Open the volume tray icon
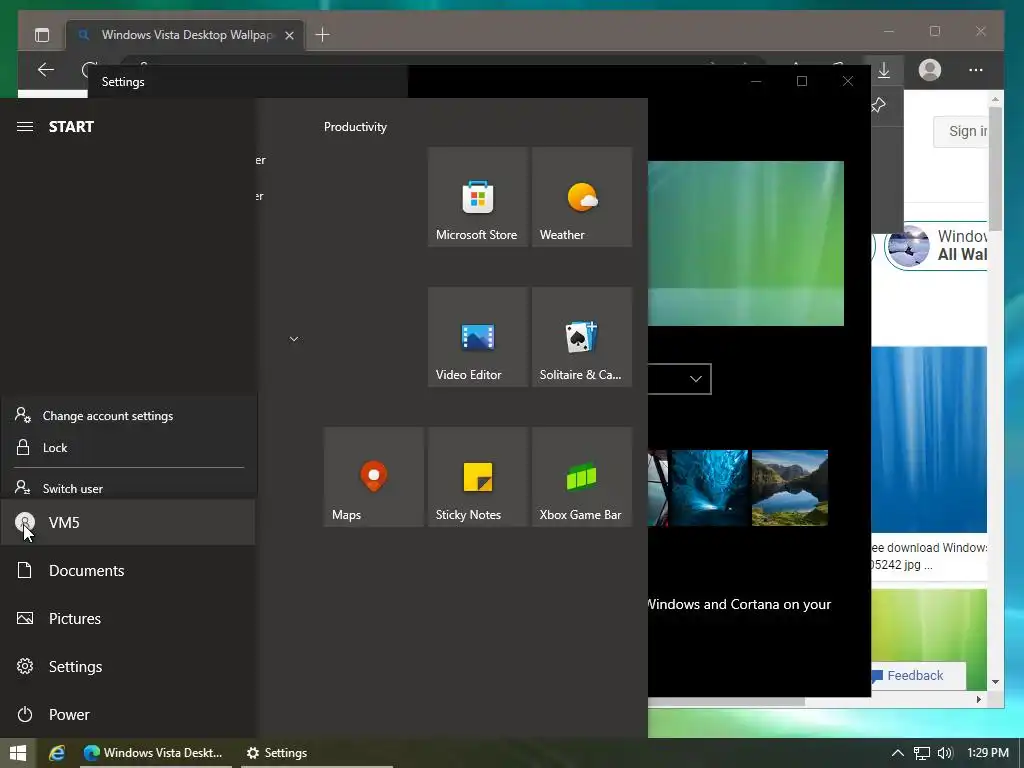 (x=945, y=753)
